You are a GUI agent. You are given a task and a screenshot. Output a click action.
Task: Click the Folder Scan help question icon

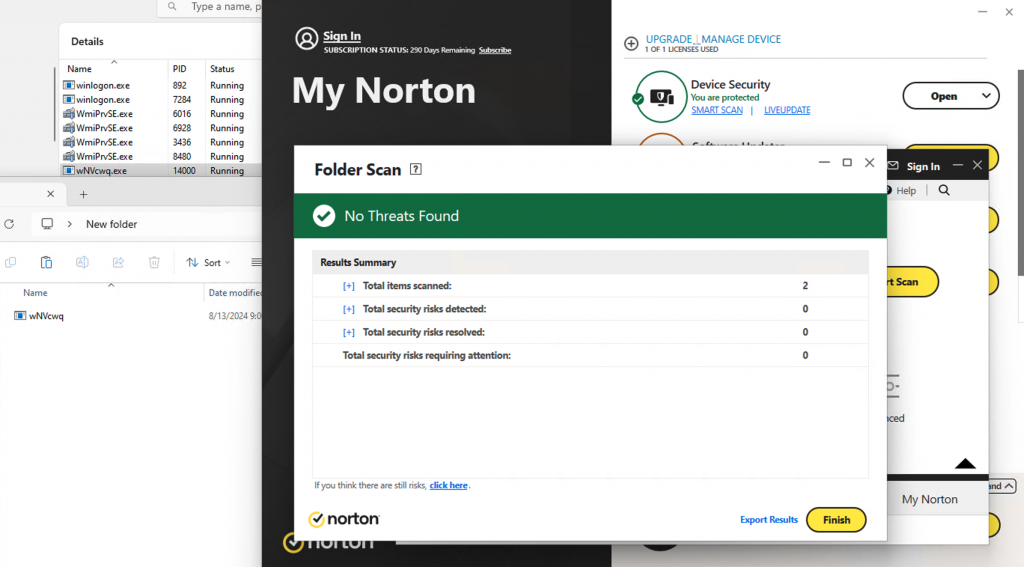(x=415, y=169)
